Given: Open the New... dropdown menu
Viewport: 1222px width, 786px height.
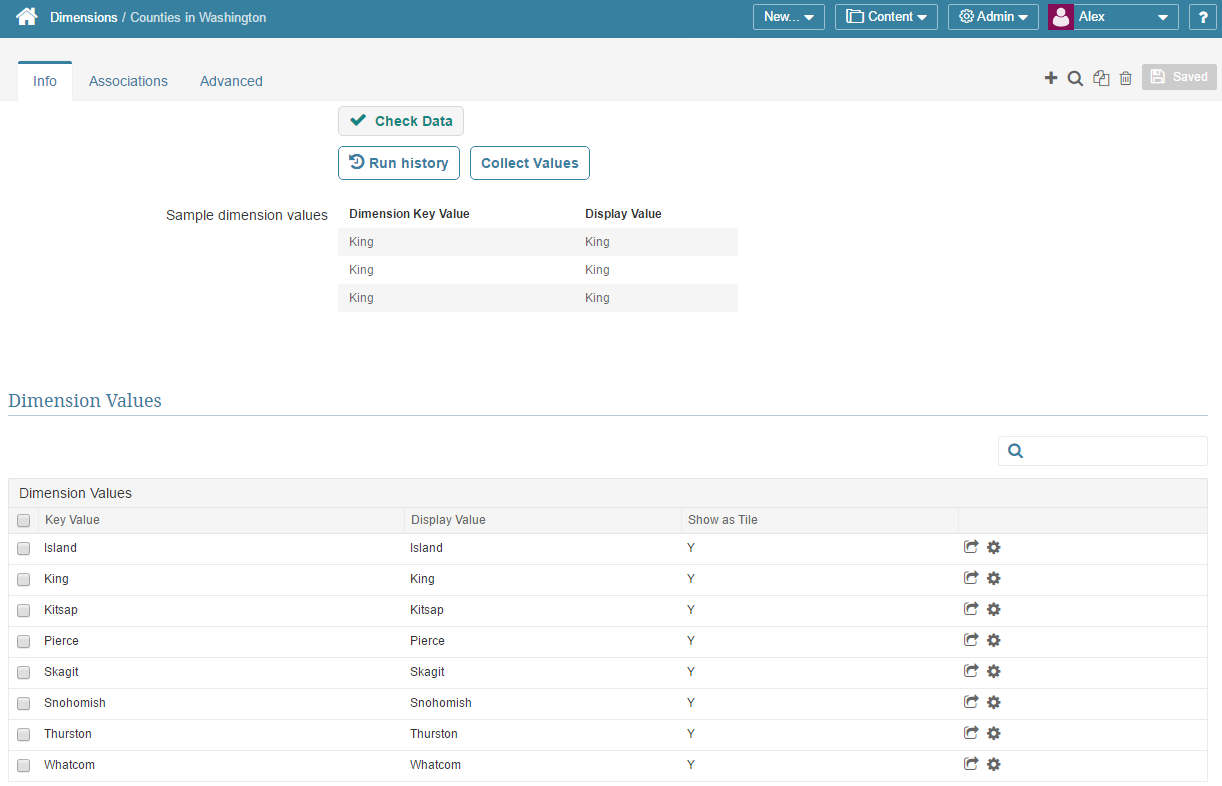Looking at the screenshot, I should (x=788, y=16).
